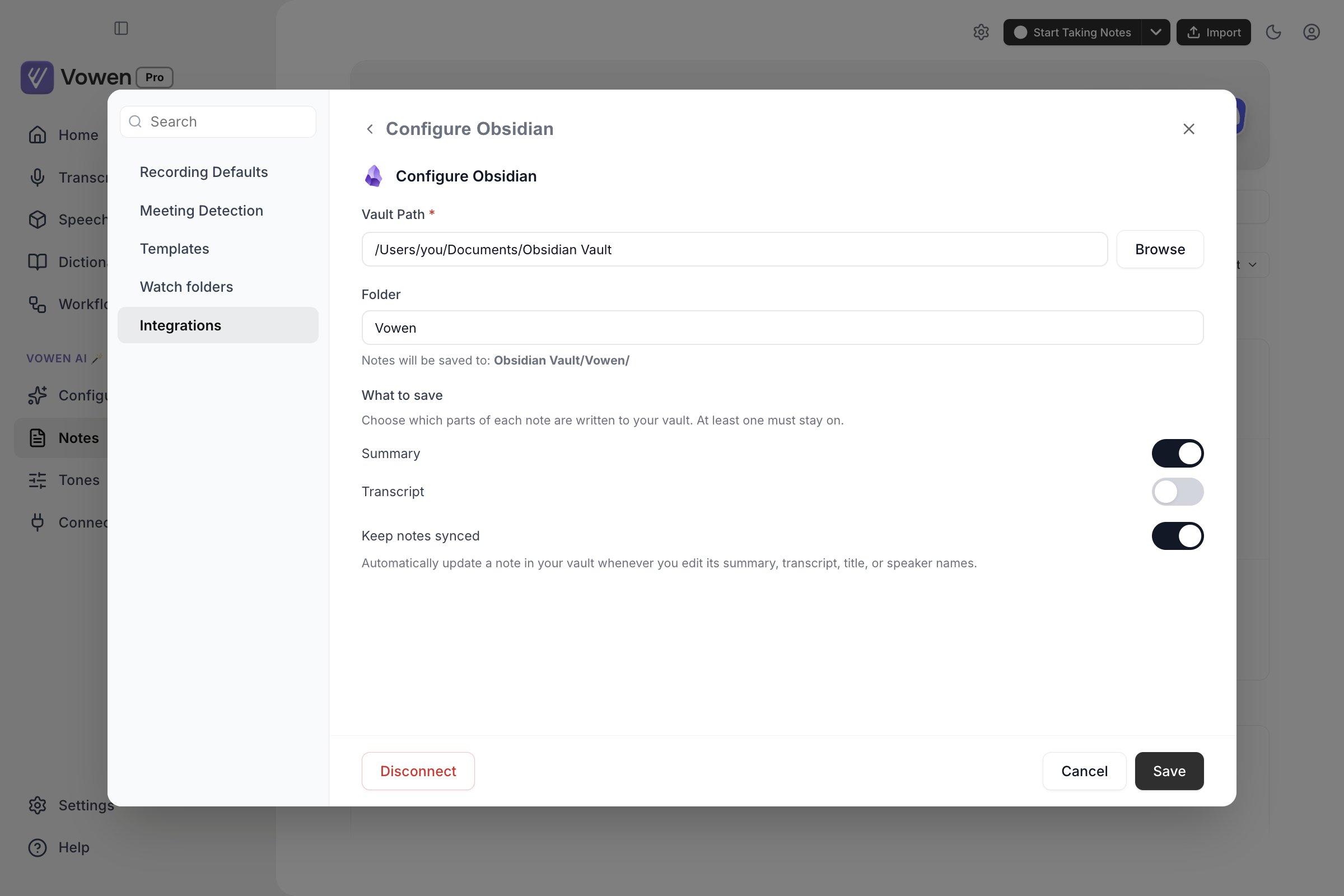Click the Disconnect button

[x=418, y=772]
